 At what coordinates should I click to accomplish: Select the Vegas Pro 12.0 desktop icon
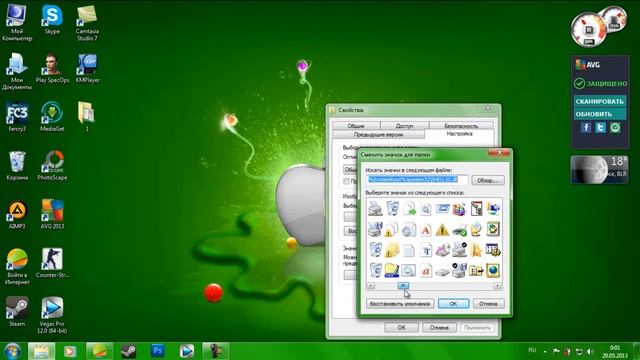coord(52,316)
